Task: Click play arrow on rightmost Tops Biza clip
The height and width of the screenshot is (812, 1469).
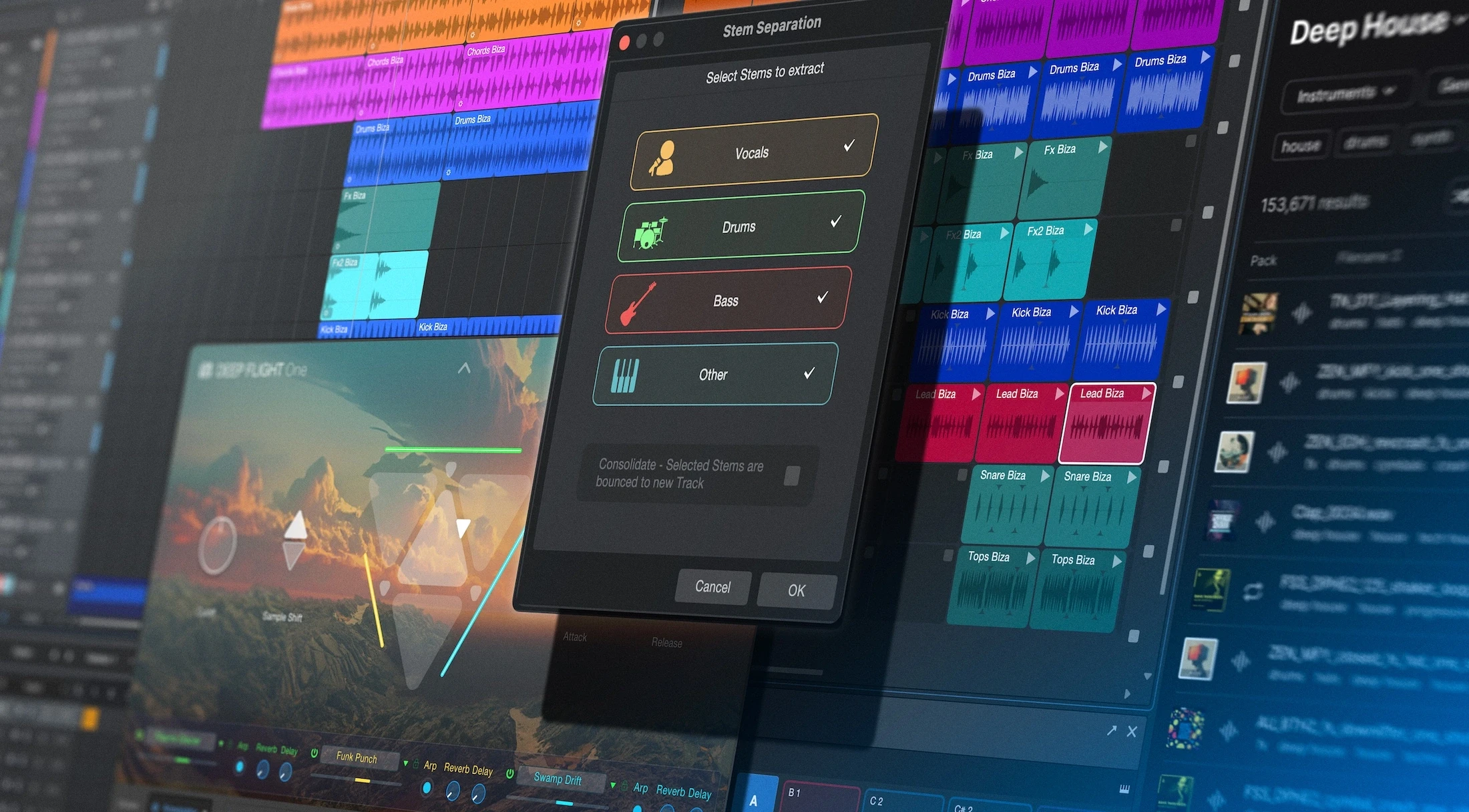Action: (1116, 562)
